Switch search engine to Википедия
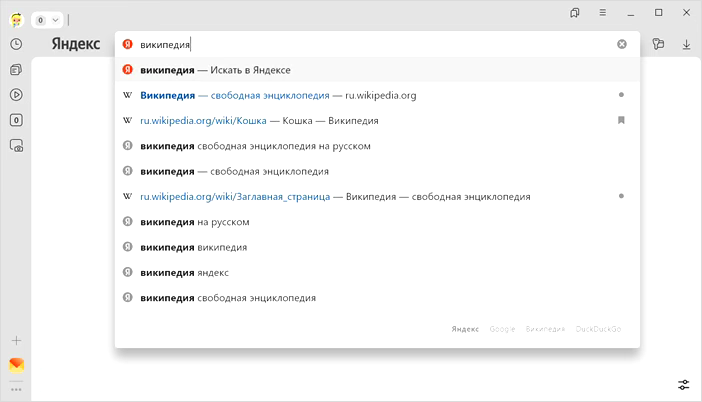Image resolution: width=702 pixels, height=402 pixels. pos(545,329)
